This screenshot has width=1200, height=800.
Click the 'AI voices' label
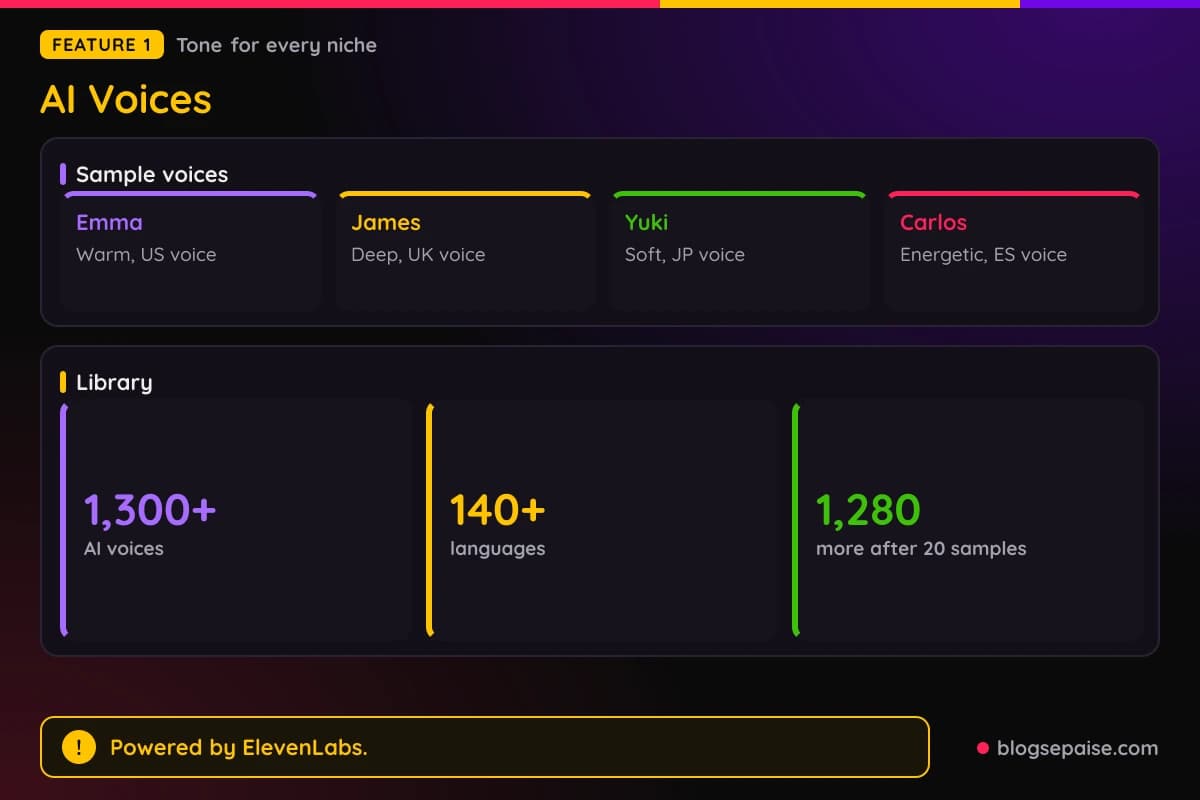tap(124, 548)
